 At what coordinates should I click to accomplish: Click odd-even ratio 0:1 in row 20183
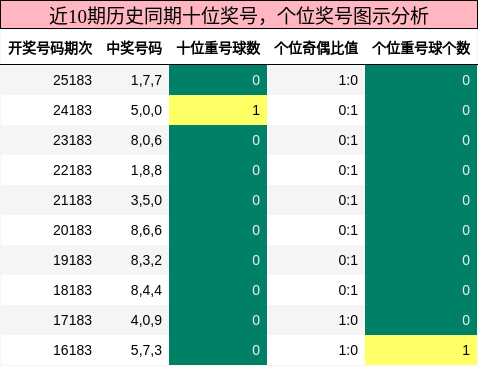(348, 230)
